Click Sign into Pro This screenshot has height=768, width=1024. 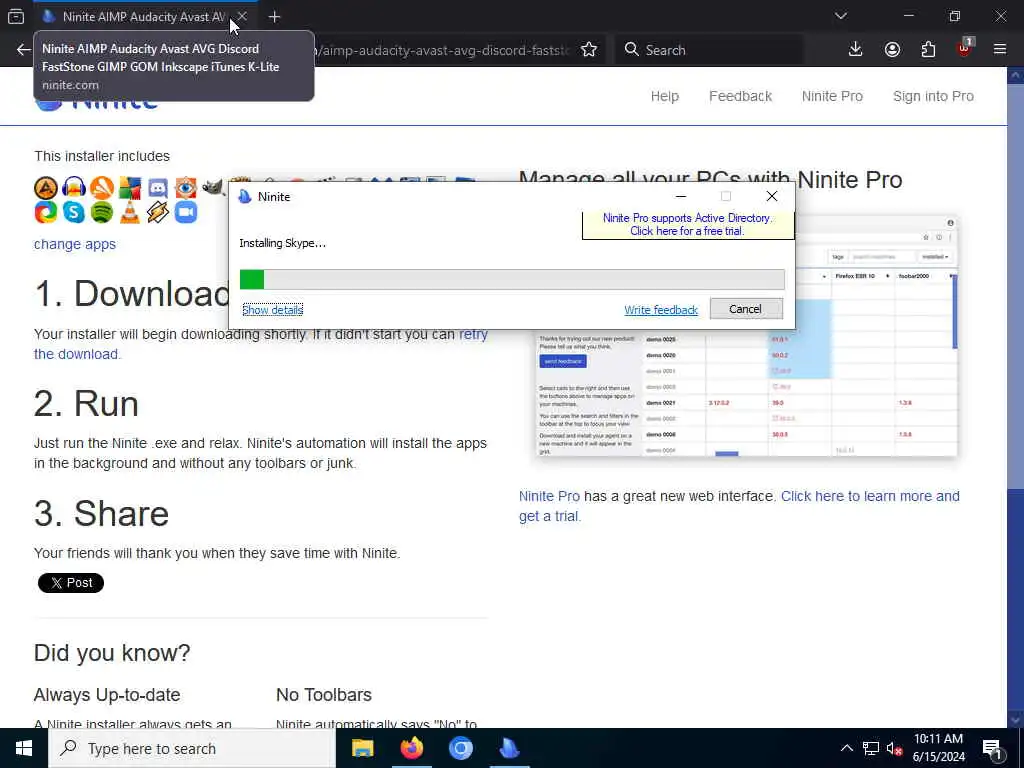click(x=933, y=96)
